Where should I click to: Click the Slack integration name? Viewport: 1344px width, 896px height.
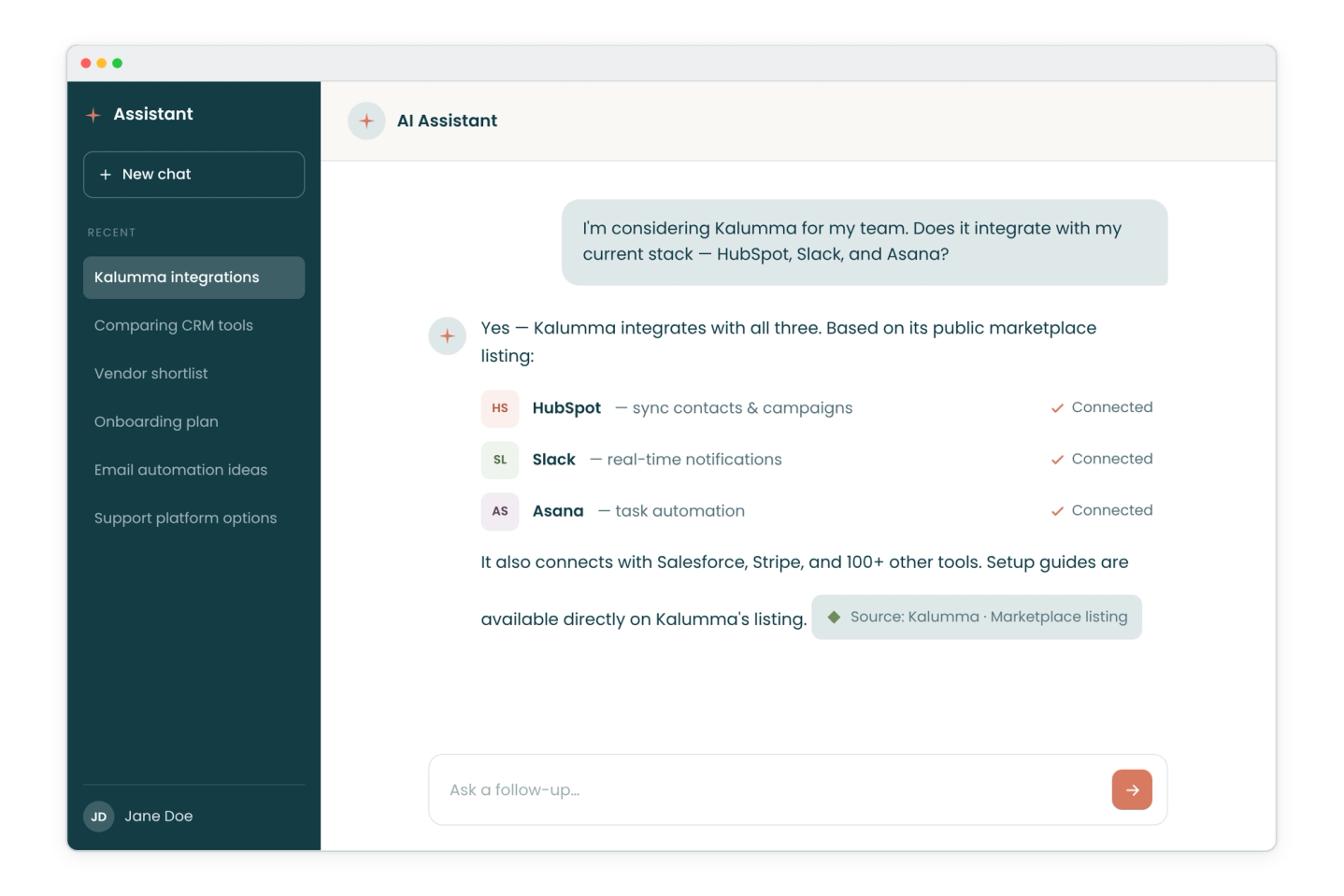553,460
